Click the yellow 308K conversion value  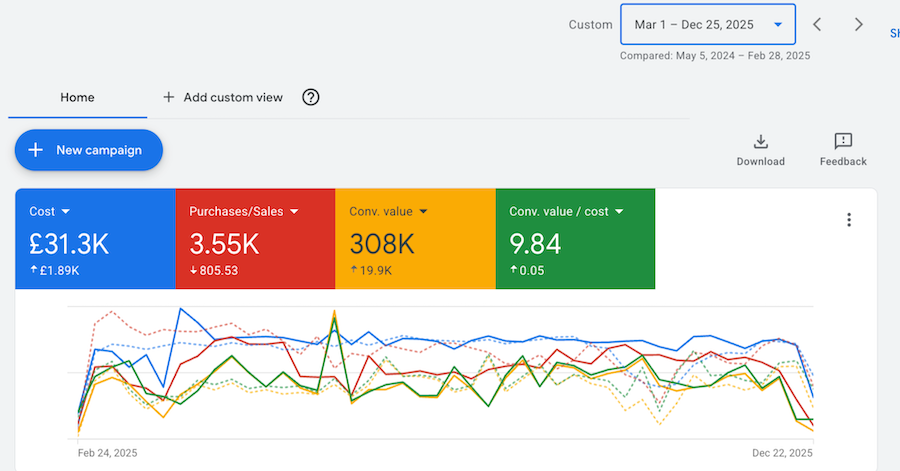click(x=380, y=242)
